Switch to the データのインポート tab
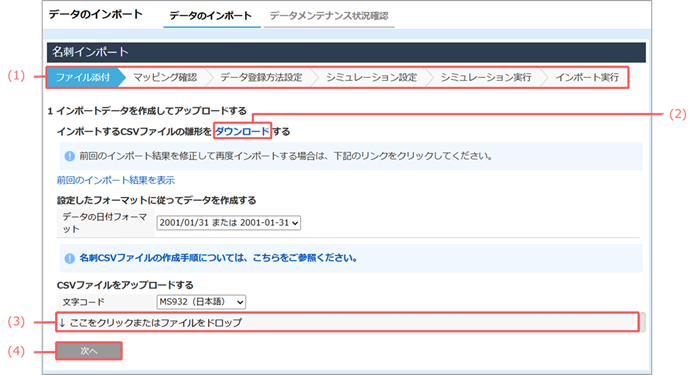The image size is (700, 375). tap(210, 16)
